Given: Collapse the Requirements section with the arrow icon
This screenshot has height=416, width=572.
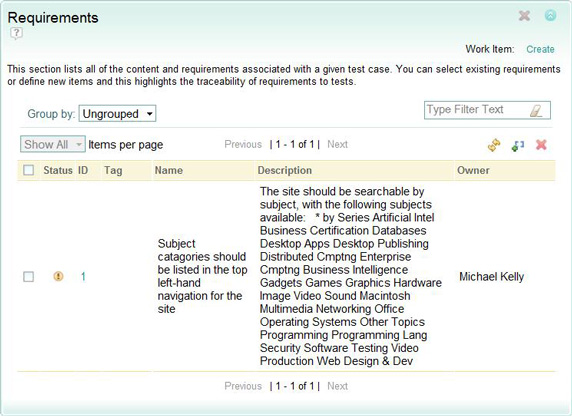Looking at the screenshot, I should [x=550, y=15].
